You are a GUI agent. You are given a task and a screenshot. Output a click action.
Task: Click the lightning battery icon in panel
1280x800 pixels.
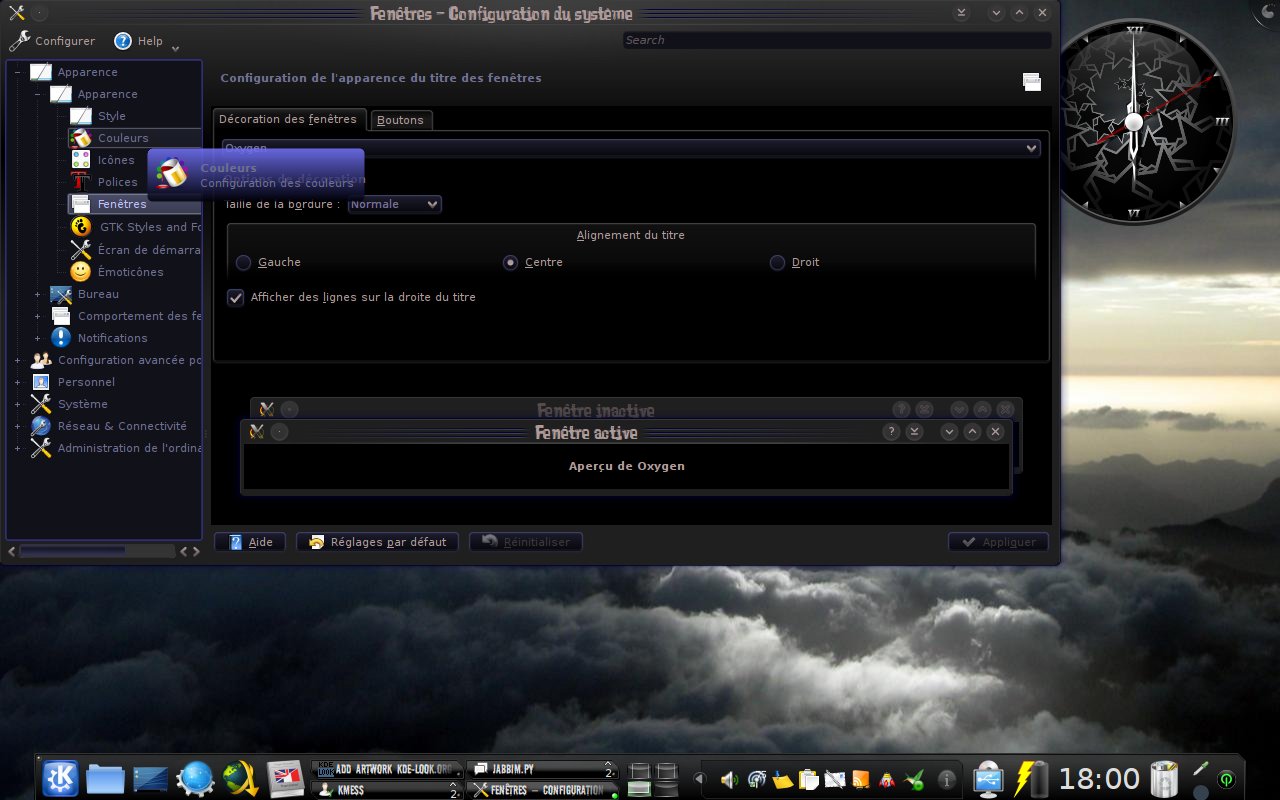coord(1029,778)
